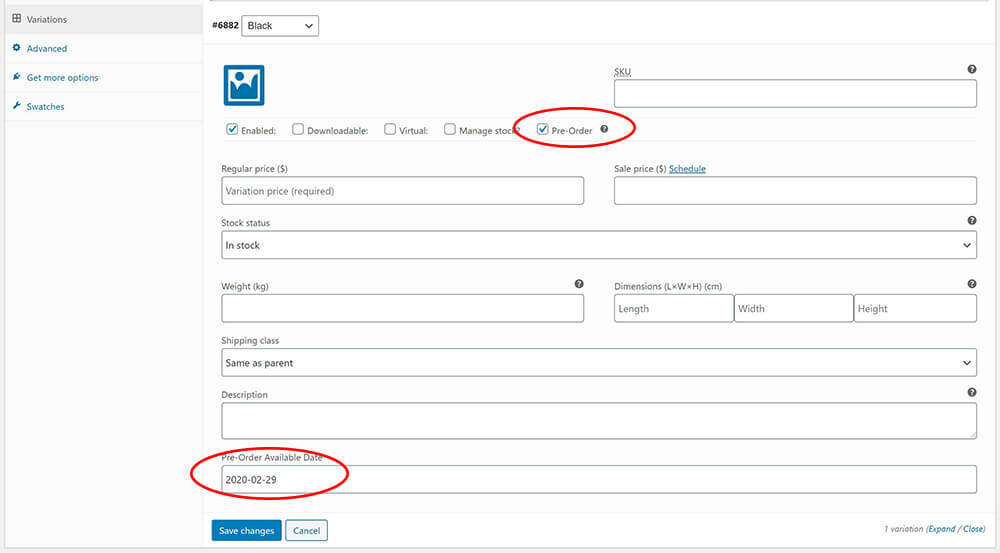
Task: Open the Swatches tab
Action: [x=45, y=106]
